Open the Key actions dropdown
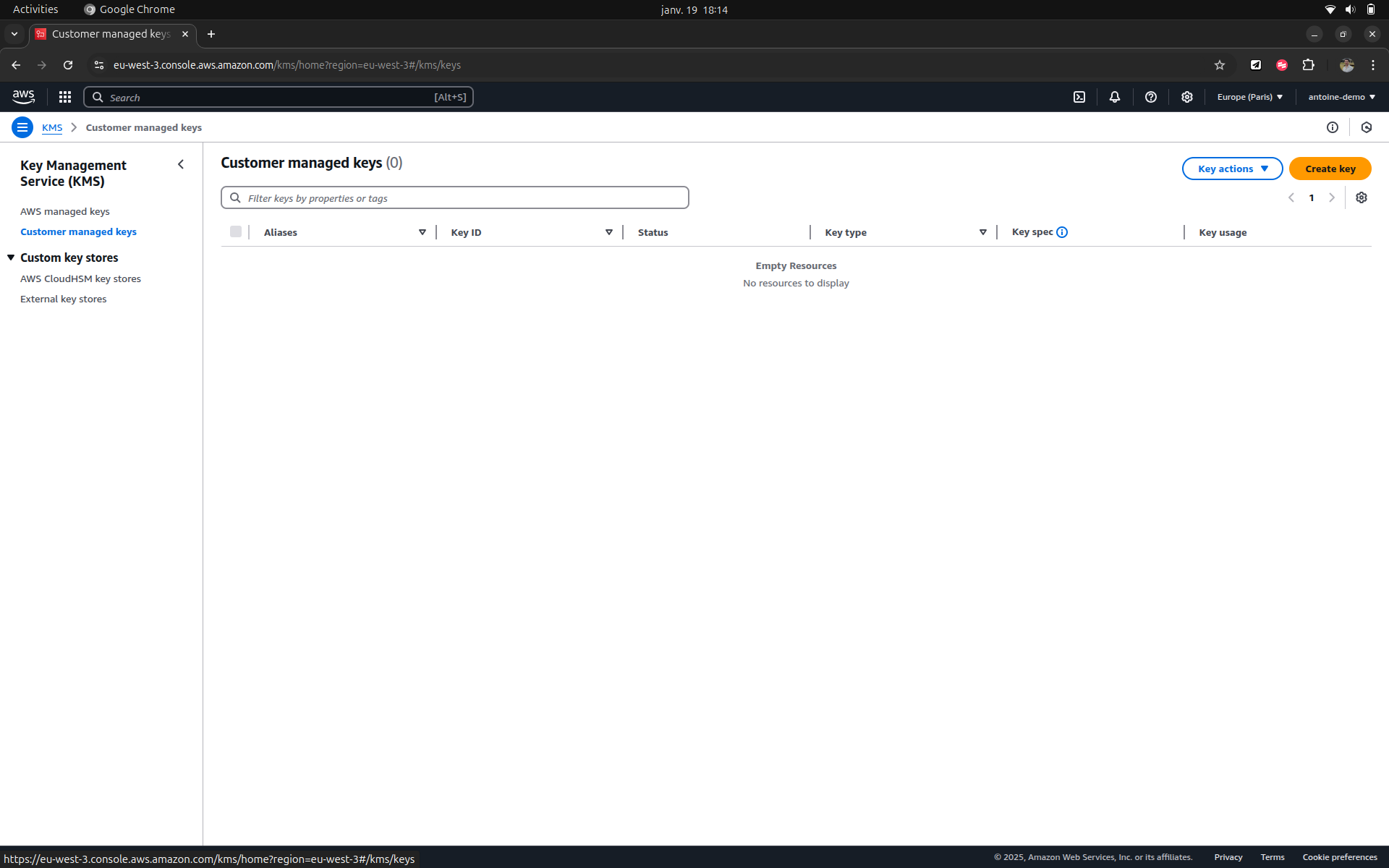1389x868 pixels. 1231,169
